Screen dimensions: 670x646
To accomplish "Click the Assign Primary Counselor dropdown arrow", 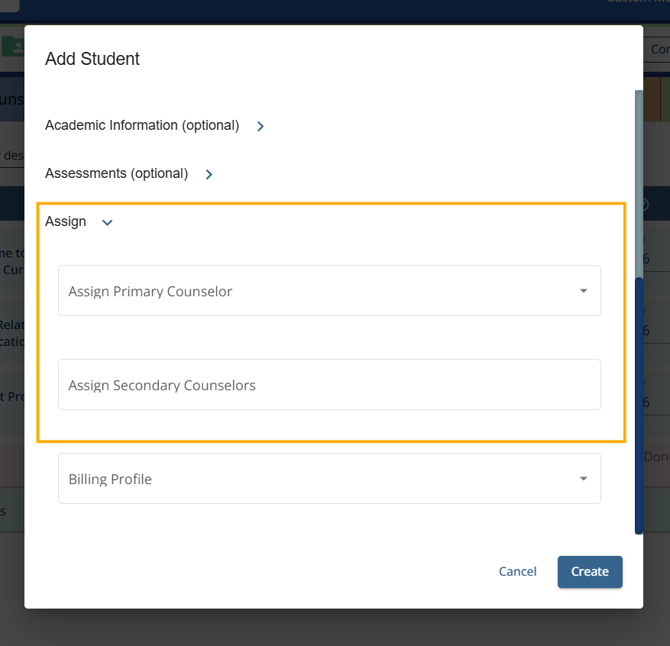I will 583,291.
